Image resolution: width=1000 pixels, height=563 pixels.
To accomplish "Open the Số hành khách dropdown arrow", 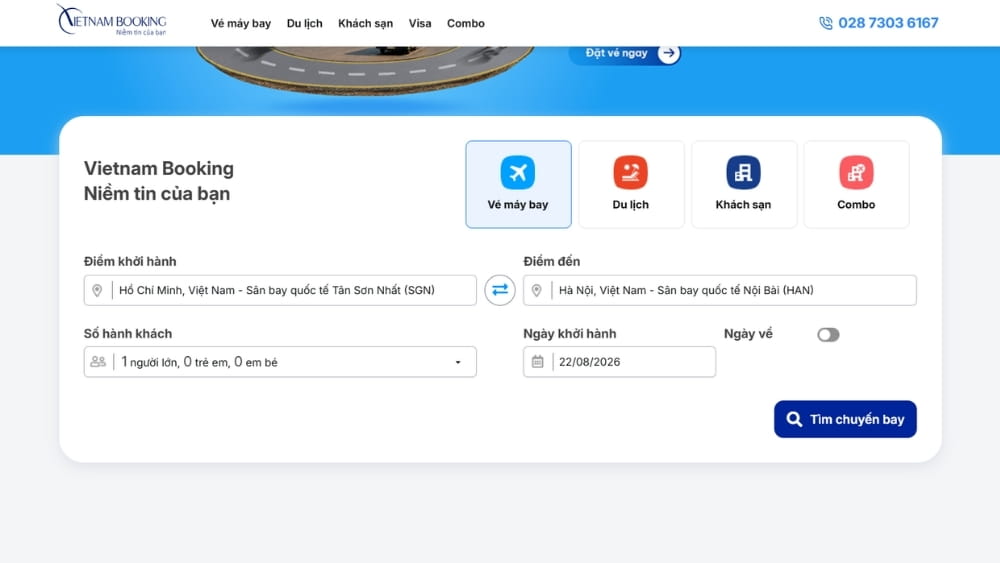I will coord(458,362).
